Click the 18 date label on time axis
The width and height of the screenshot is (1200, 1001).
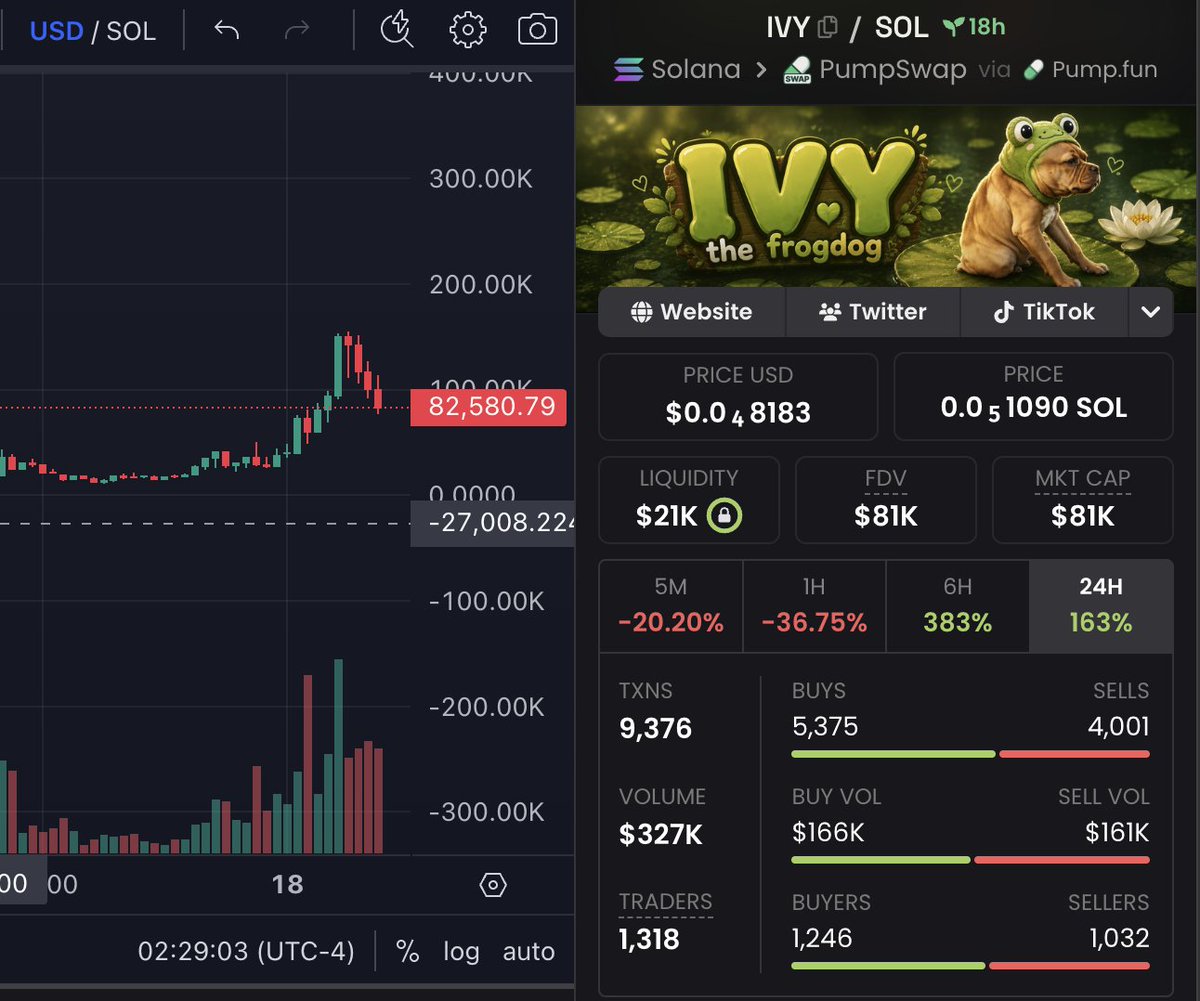pos(287,885)
